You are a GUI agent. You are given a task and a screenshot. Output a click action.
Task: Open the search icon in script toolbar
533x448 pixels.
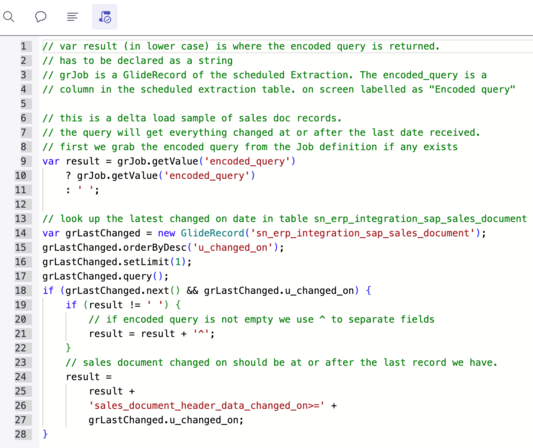click(9, 16)
